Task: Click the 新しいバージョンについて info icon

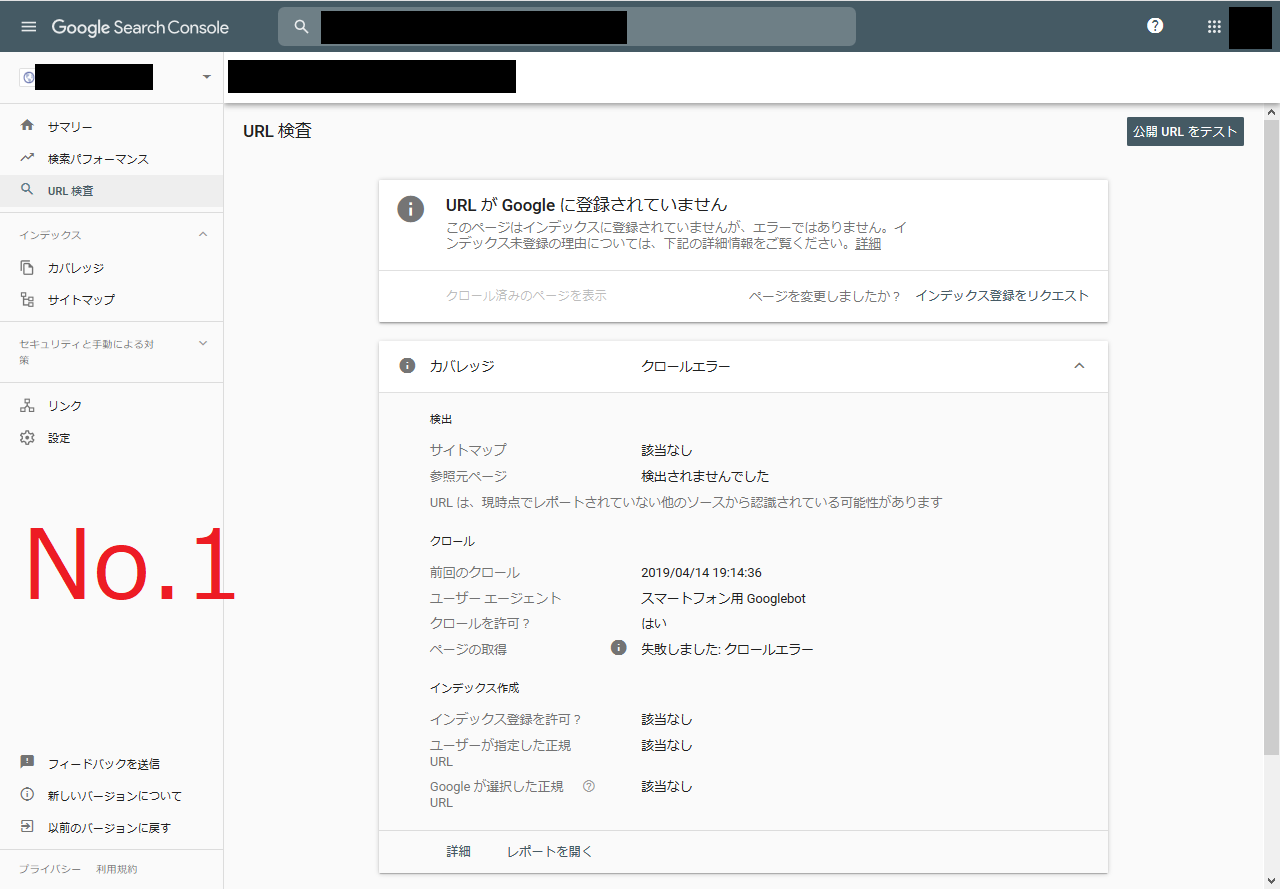Action: point(27,795)
